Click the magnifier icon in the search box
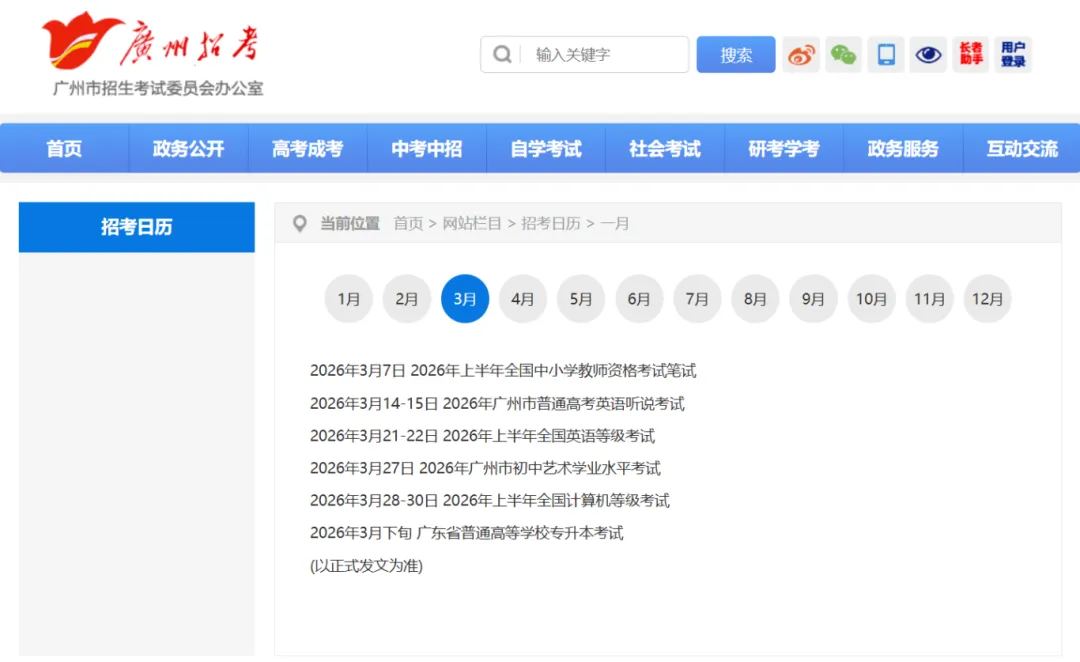The height and width of the screenshot is (662, 1080). [502, 54]
